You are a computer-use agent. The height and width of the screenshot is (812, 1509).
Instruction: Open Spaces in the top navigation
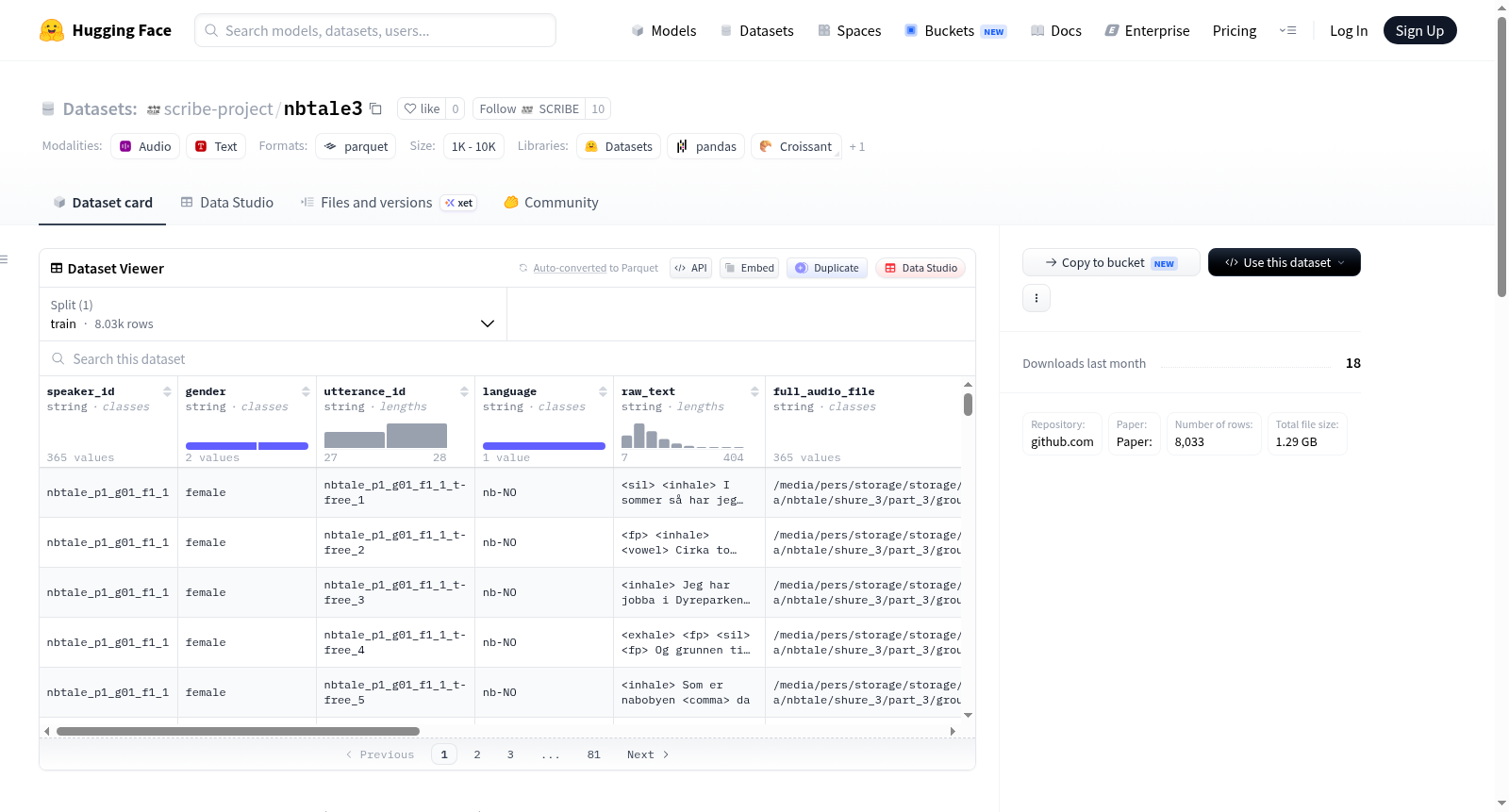[850, 31]
